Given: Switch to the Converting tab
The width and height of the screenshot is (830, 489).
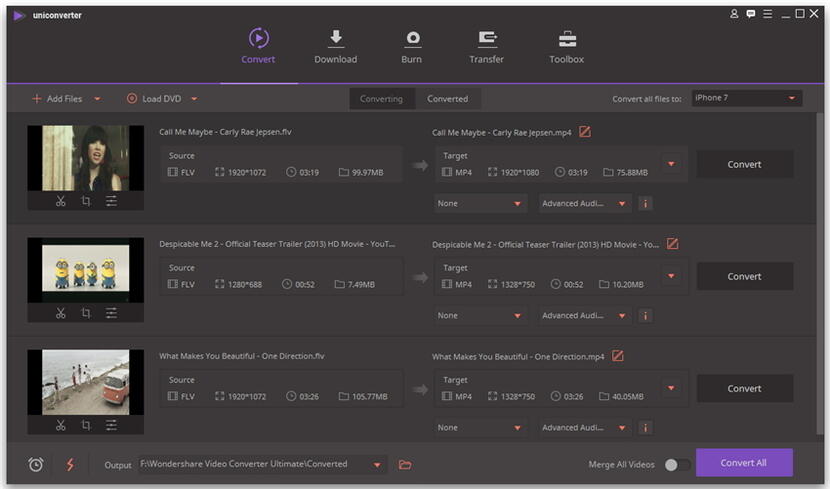Looking at the screenshot, I should click(x=382, y=99).
